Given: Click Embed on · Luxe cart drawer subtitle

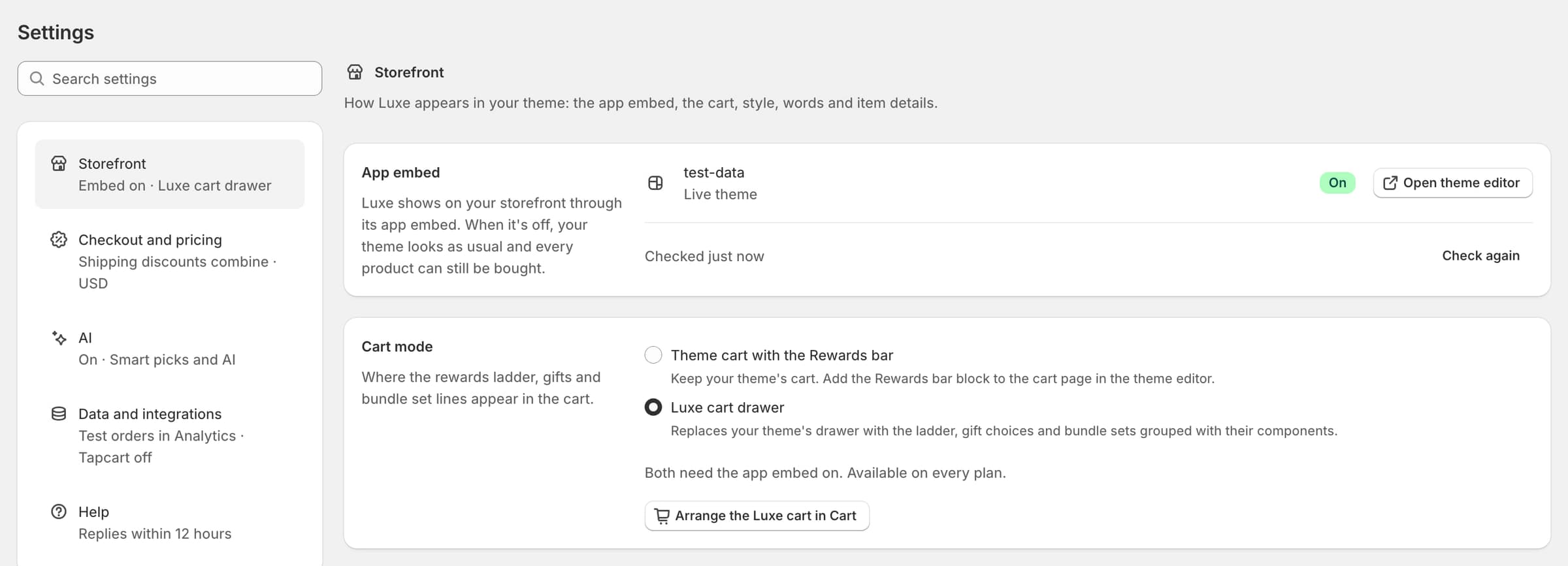Looking at the screenshot, I should tap(174, 185).
